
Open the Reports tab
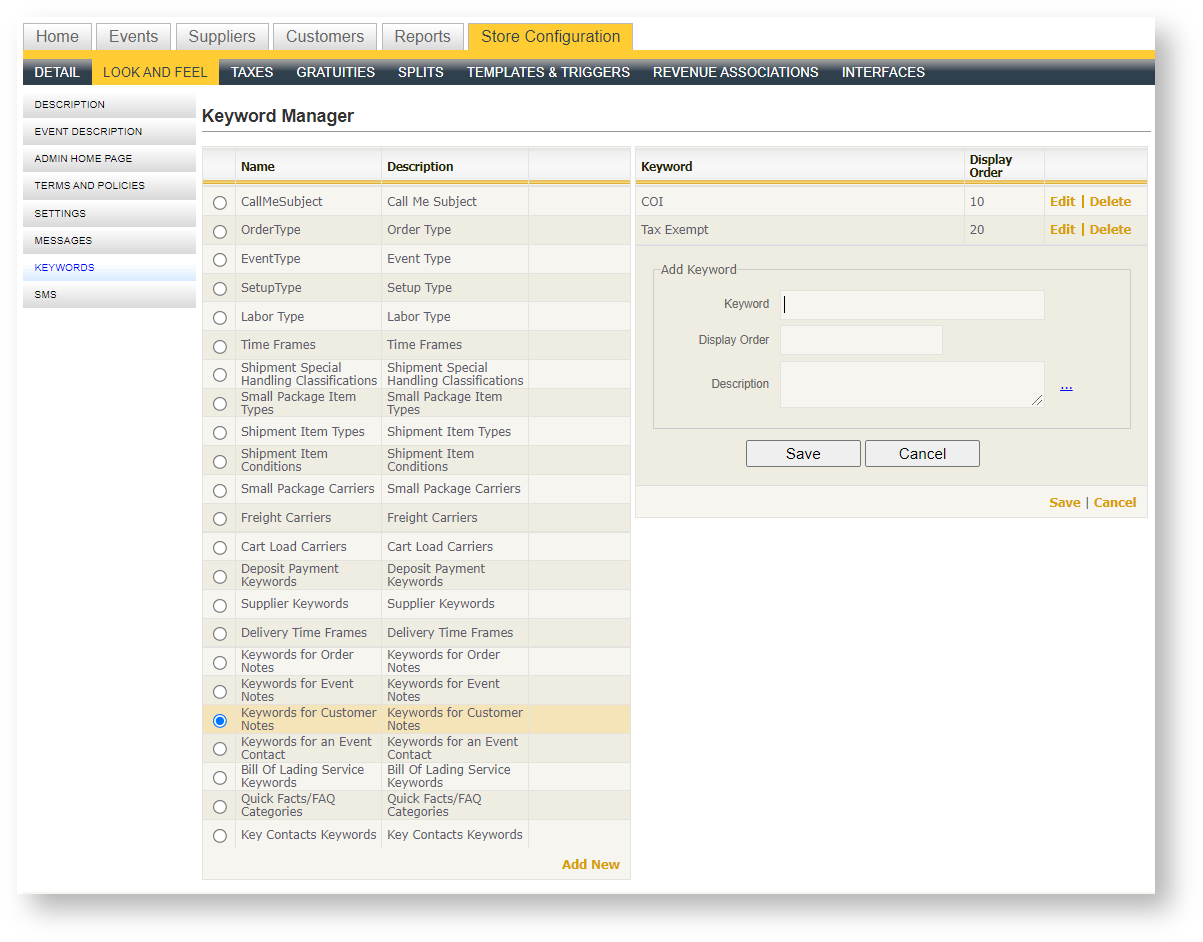coord(422,37)
